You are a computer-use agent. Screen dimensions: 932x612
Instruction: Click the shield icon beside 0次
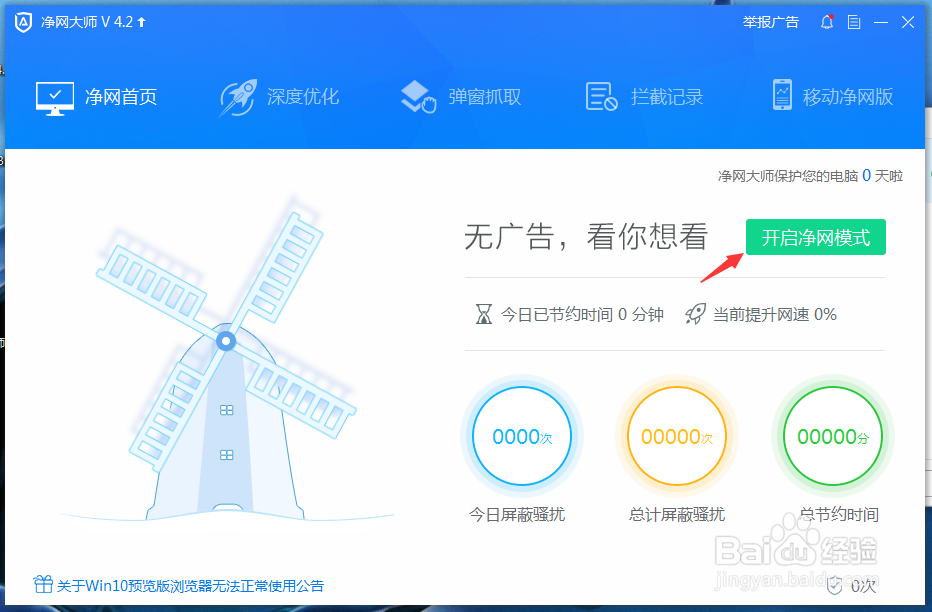pyautogui.click(x=835, y=585)
